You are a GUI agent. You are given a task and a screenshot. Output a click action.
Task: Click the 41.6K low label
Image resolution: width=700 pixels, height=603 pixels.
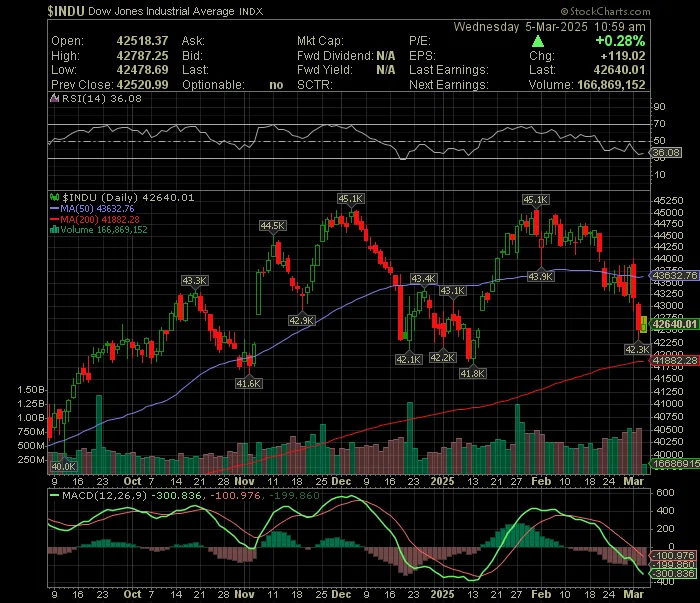tap(249, 383)
